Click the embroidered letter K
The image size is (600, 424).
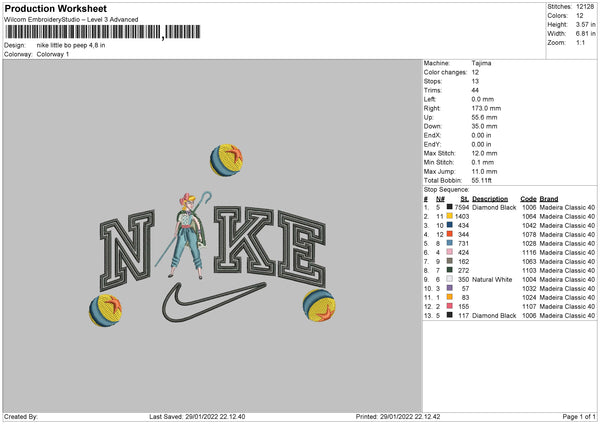pos(244,240)
